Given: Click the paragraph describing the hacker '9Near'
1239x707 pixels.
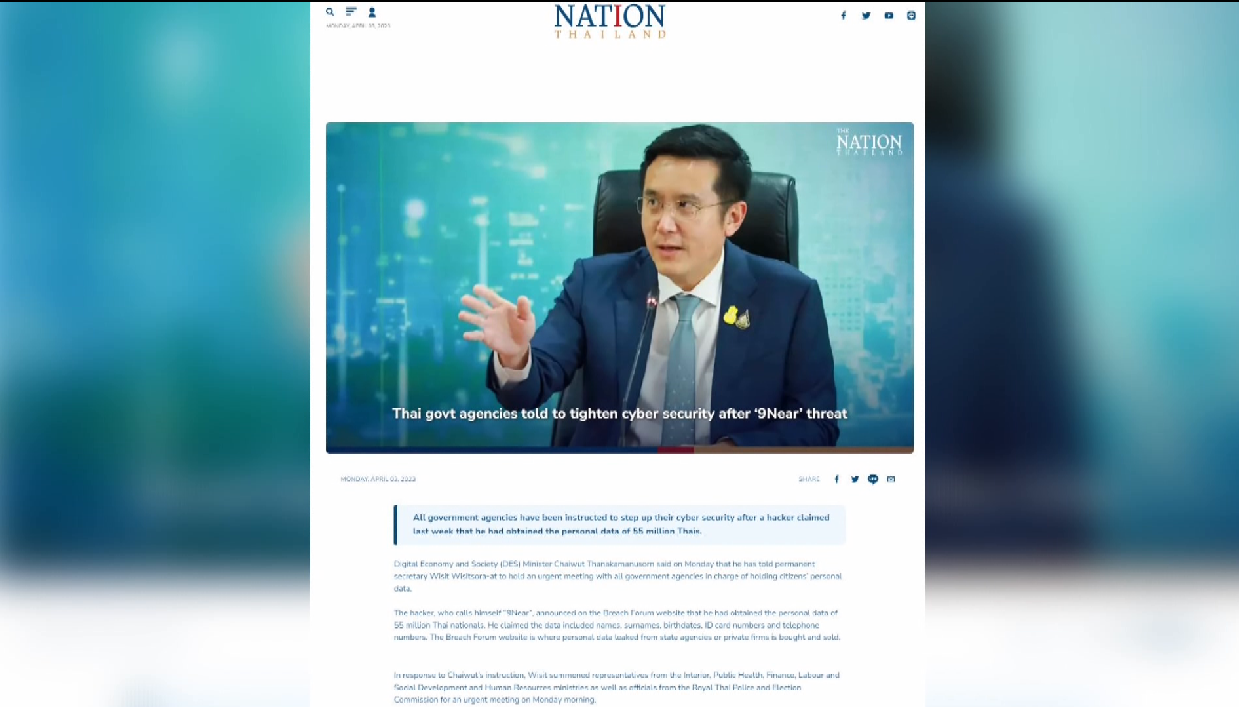Looking at the screenshot, I should tap(618, 625).
